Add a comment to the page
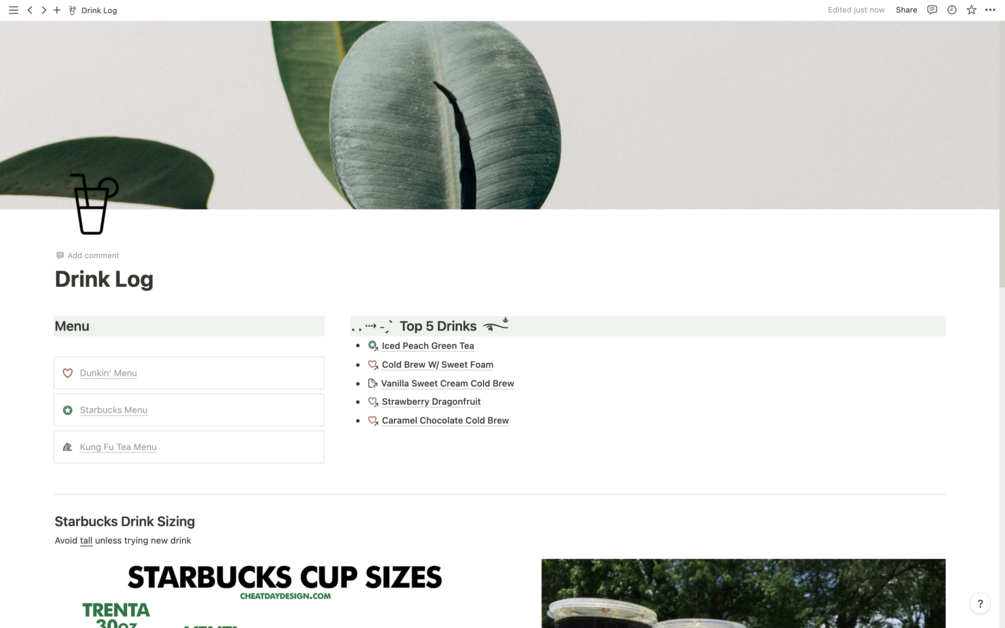 [87, 255]
